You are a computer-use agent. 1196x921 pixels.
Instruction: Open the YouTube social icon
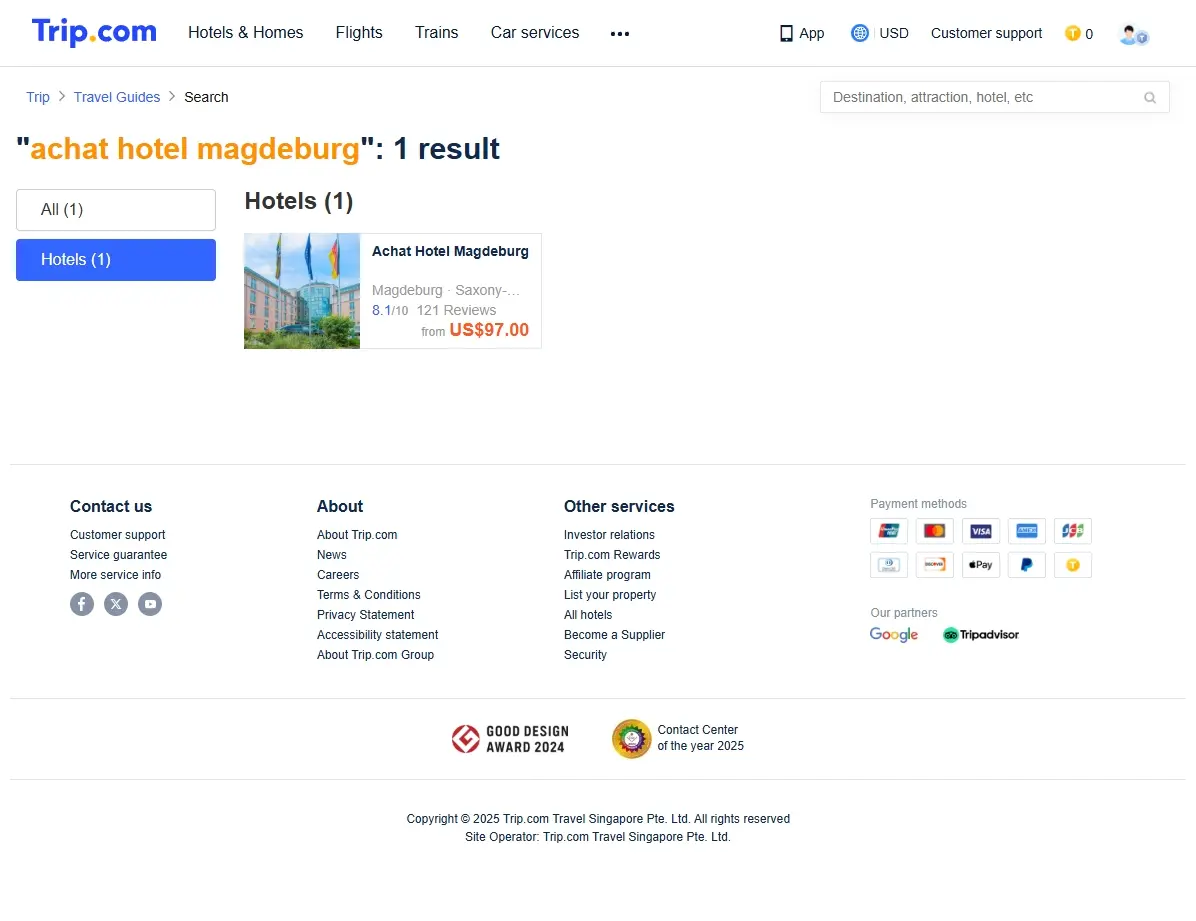coord(150,604)
